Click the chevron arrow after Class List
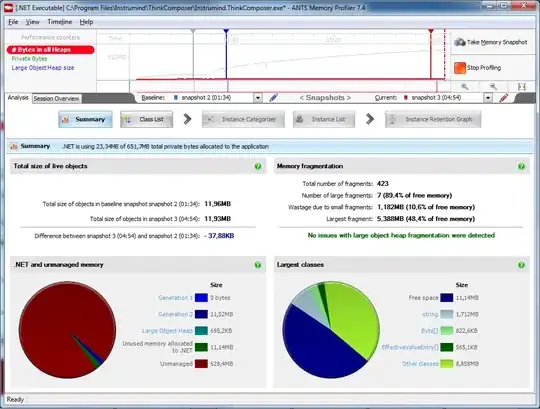Screen dimensions: 540x409 click(x=187, y=119)
